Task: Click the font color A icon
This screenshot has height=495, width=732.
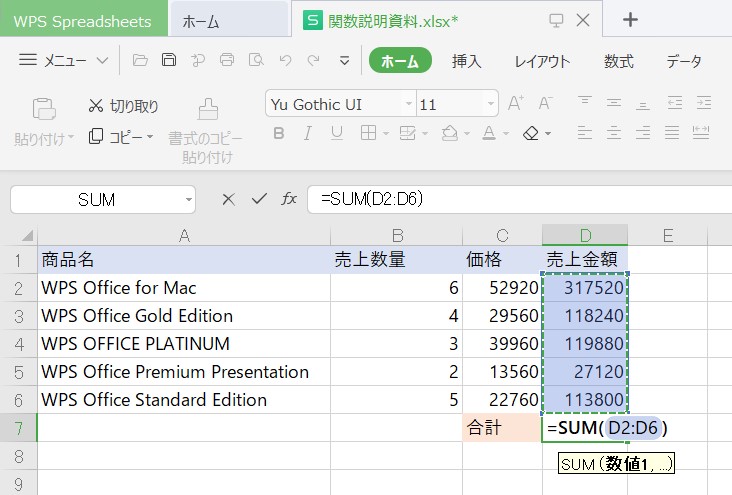Action: [489, 133]
